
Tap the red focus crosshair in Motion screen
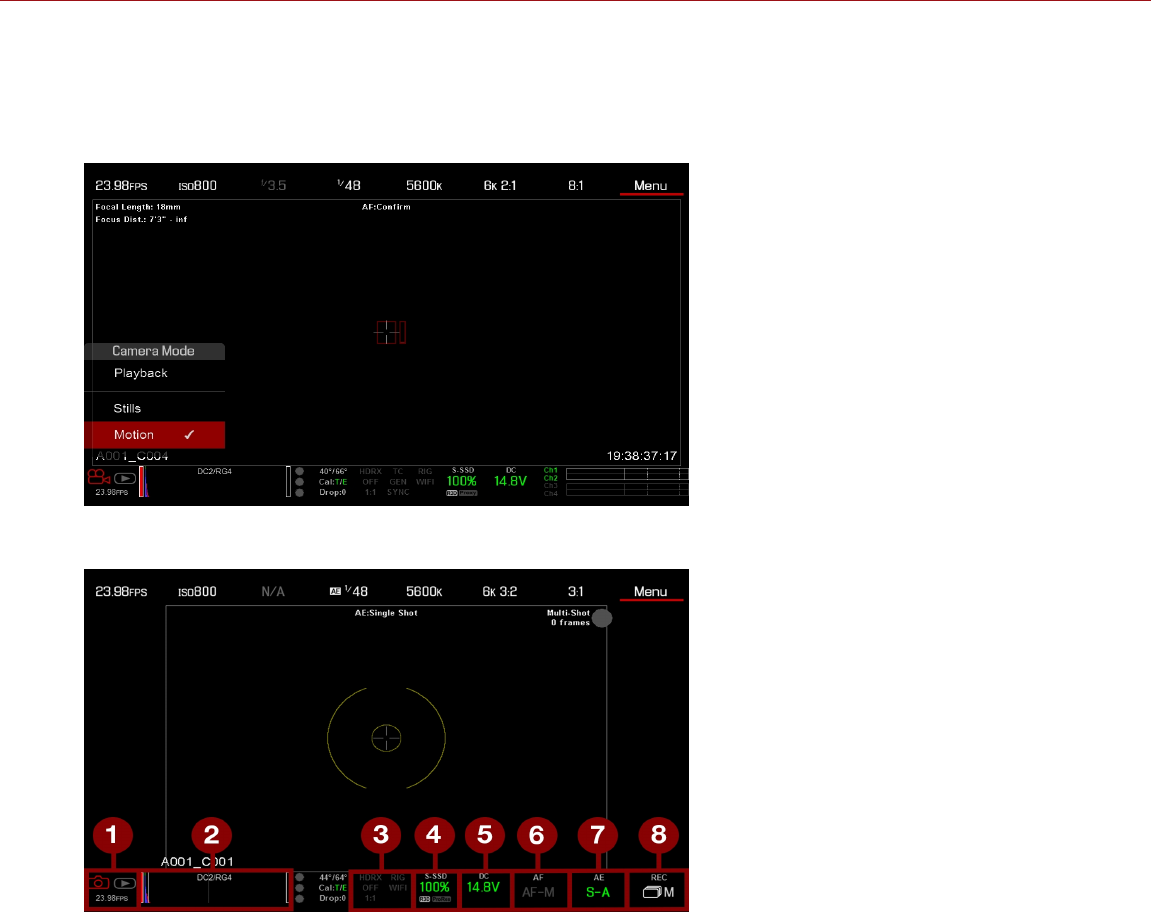point(390,333)
